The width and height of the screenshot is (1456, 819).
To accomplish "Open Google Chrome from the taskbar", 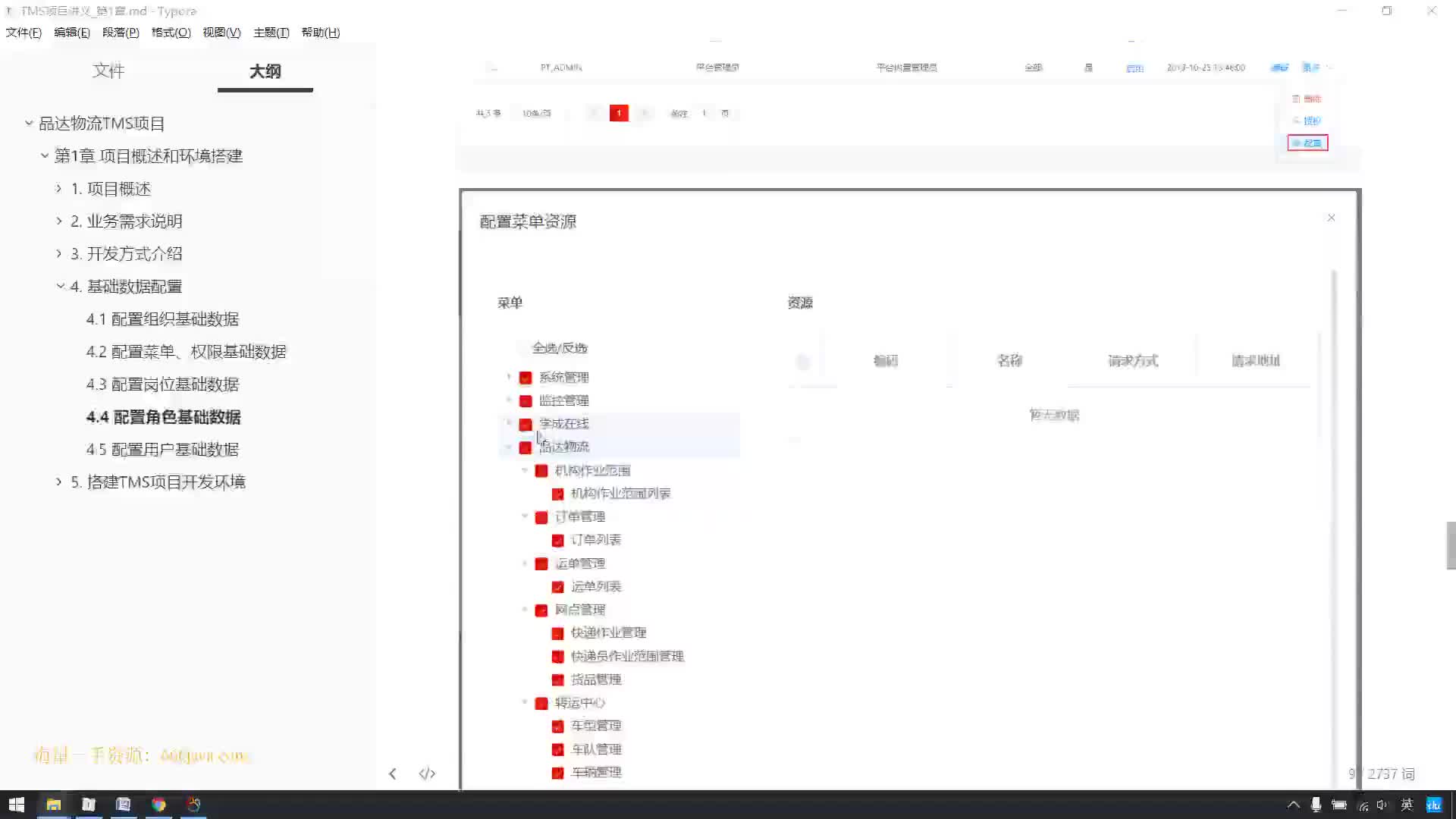I will (158, 805).
